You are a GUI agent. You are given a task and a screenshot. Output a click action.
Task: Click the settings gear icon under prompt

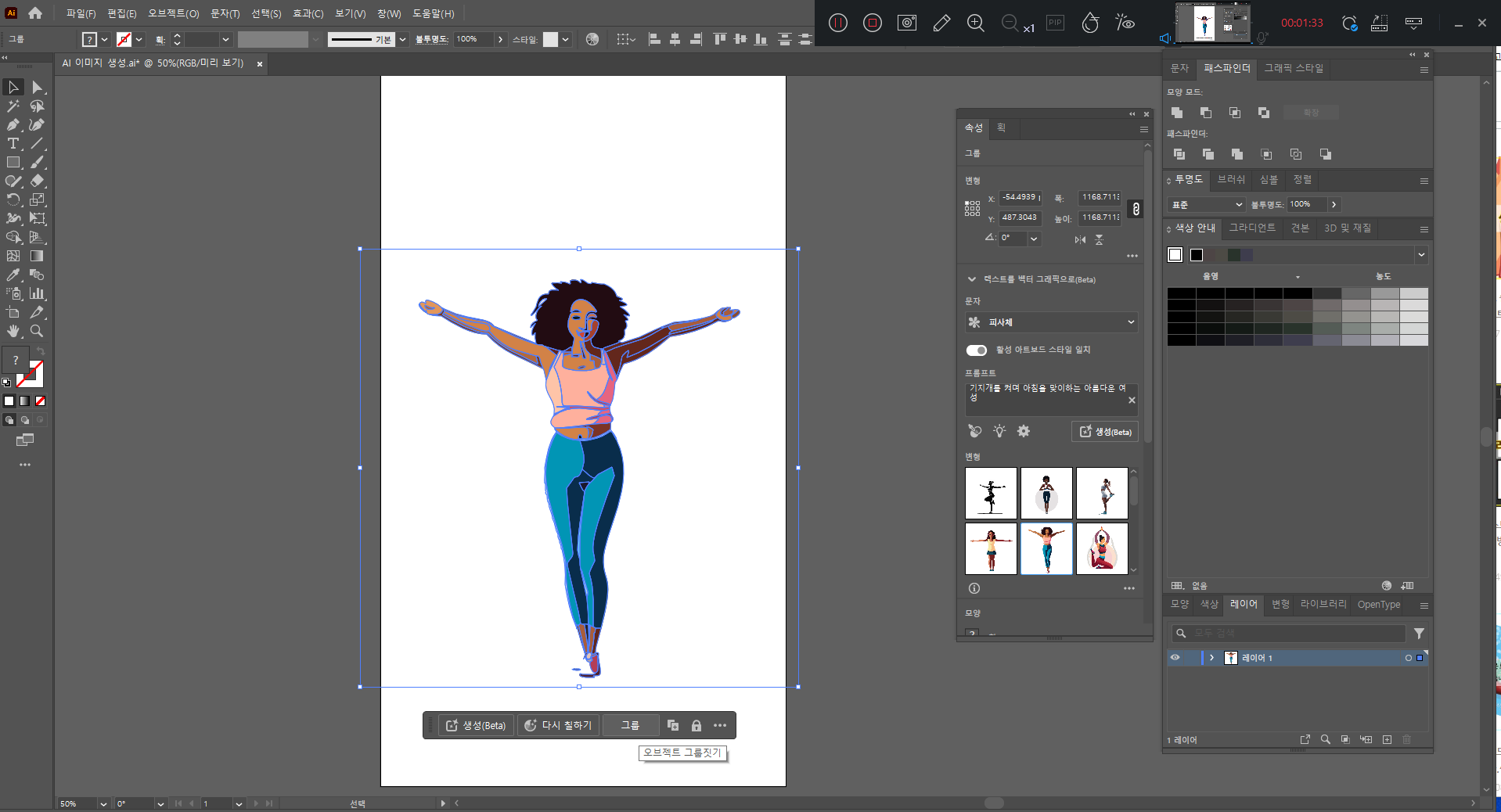[1024, 431]
